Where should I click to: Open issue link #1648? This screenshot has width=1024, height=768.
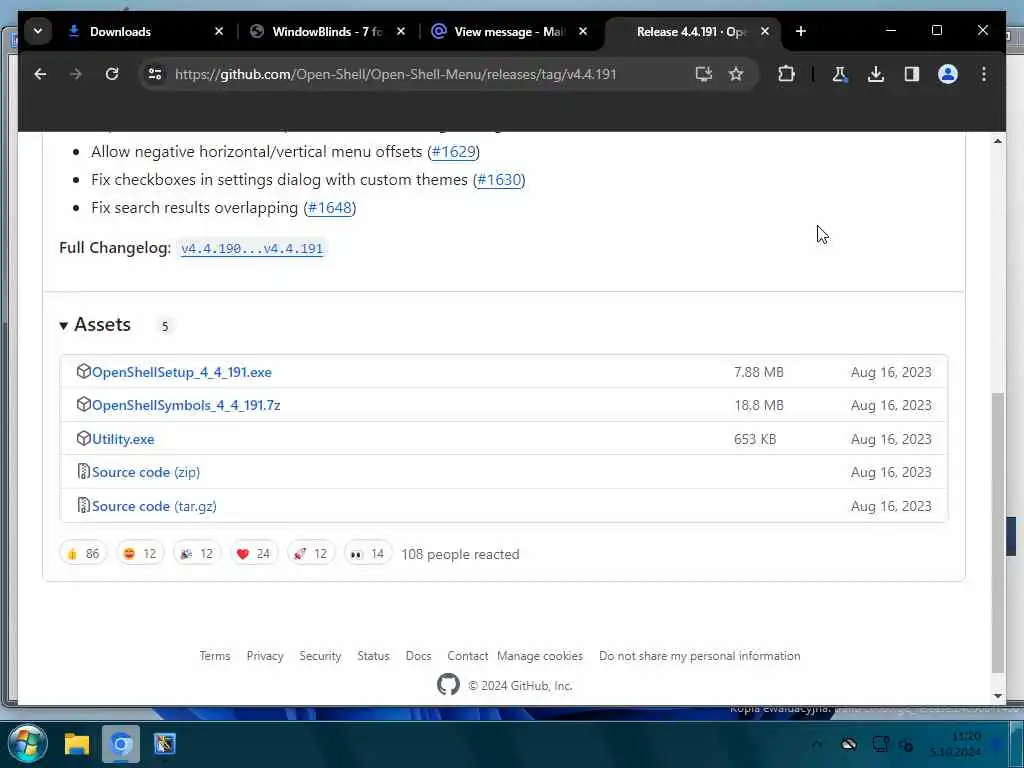coord(329,208)
